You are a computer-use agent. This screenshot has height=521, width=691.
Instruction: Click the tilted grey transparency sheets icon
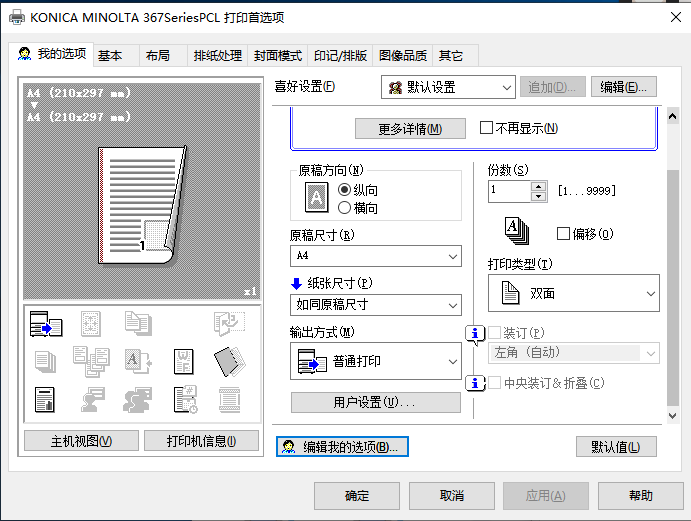coord(230,362)
